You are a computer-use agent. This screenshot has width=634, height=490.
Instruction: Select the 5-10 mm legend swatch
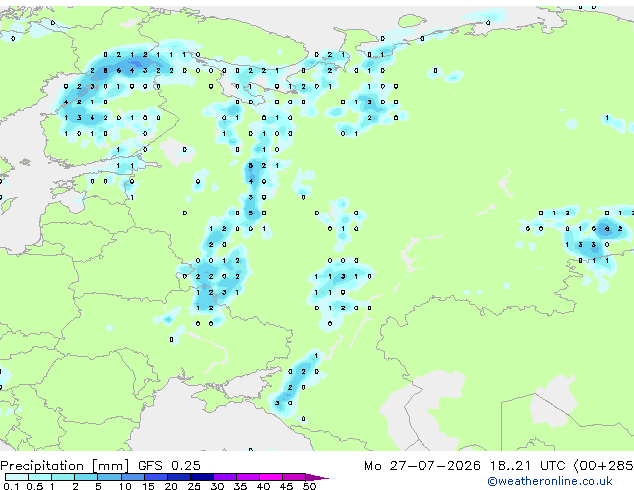click(110, 477)
